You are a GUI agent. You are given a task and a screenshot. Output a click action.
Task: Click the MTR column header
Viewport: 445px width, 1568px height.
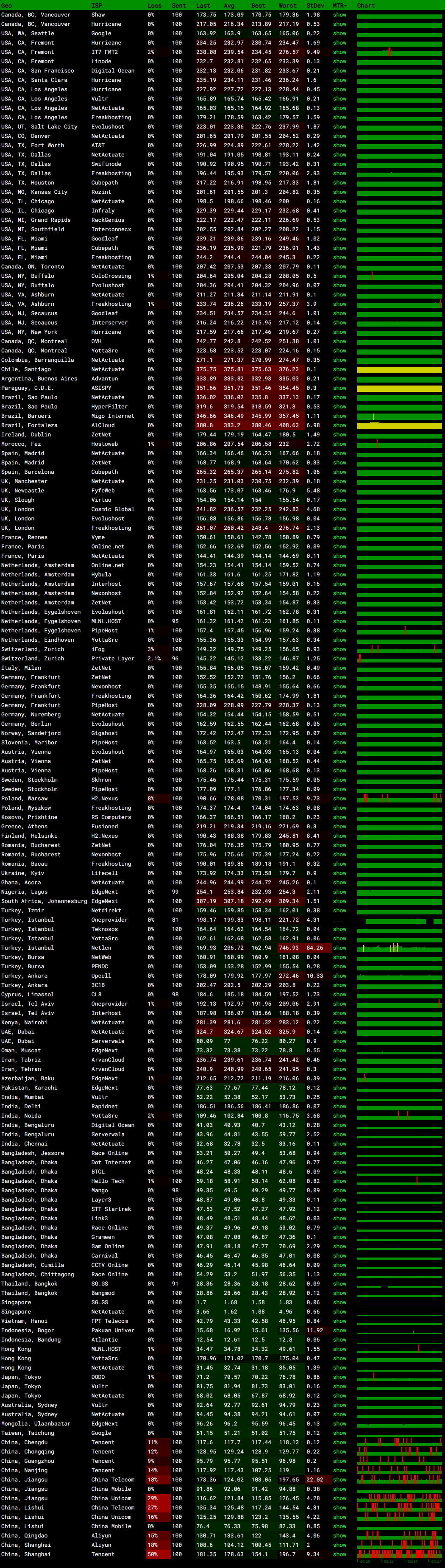[x=339, y=6]
